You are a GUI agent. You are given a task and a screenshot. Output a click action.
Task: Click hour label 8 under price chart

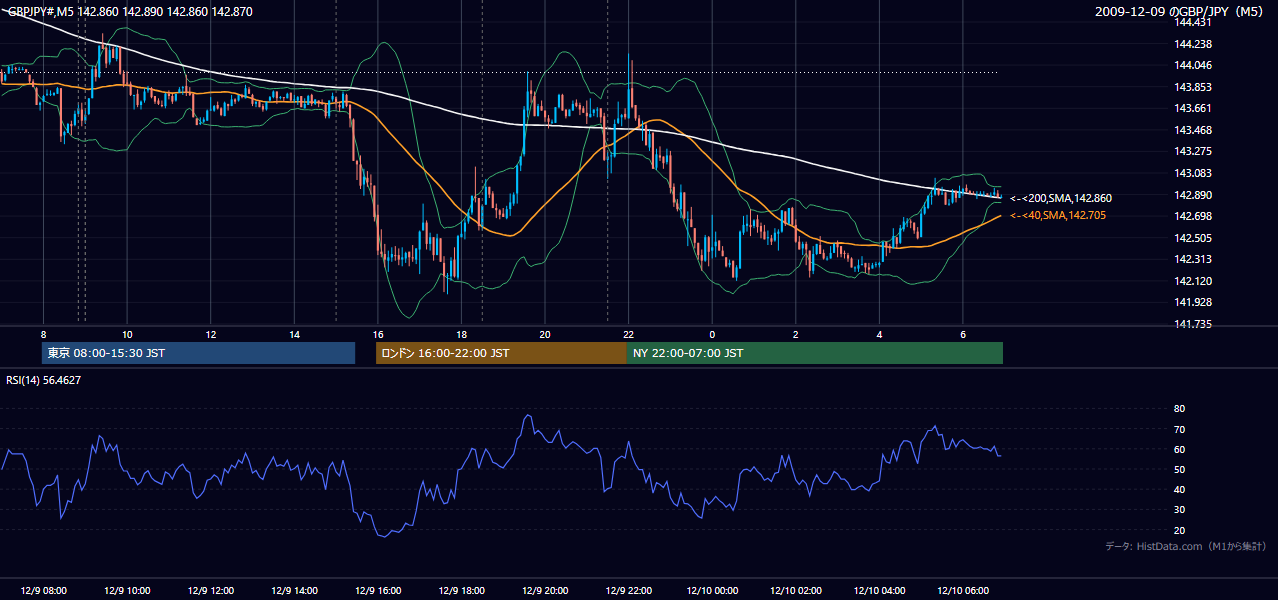pos(43,334)
